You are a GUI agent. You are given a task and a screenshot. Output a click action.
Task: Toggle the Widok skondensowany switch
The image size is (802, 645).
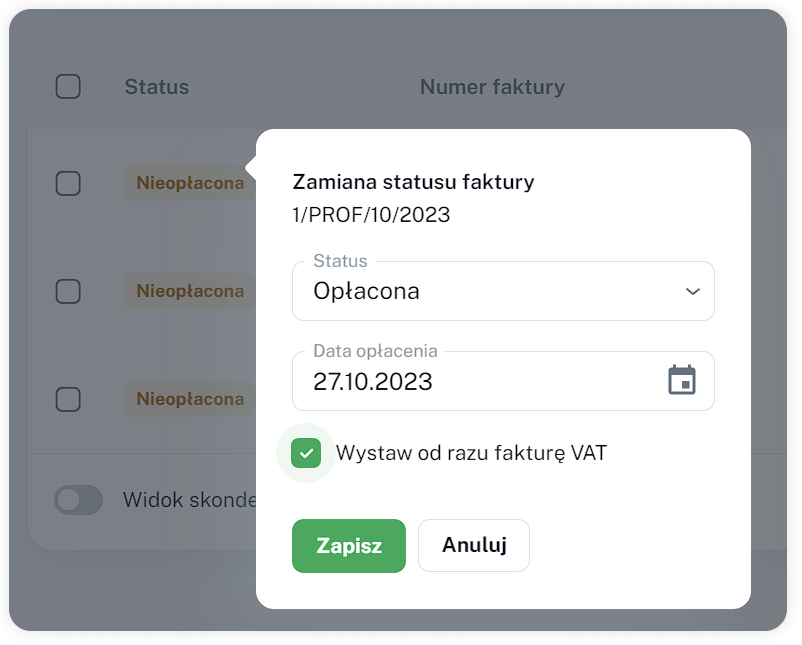tap(79, 500)
